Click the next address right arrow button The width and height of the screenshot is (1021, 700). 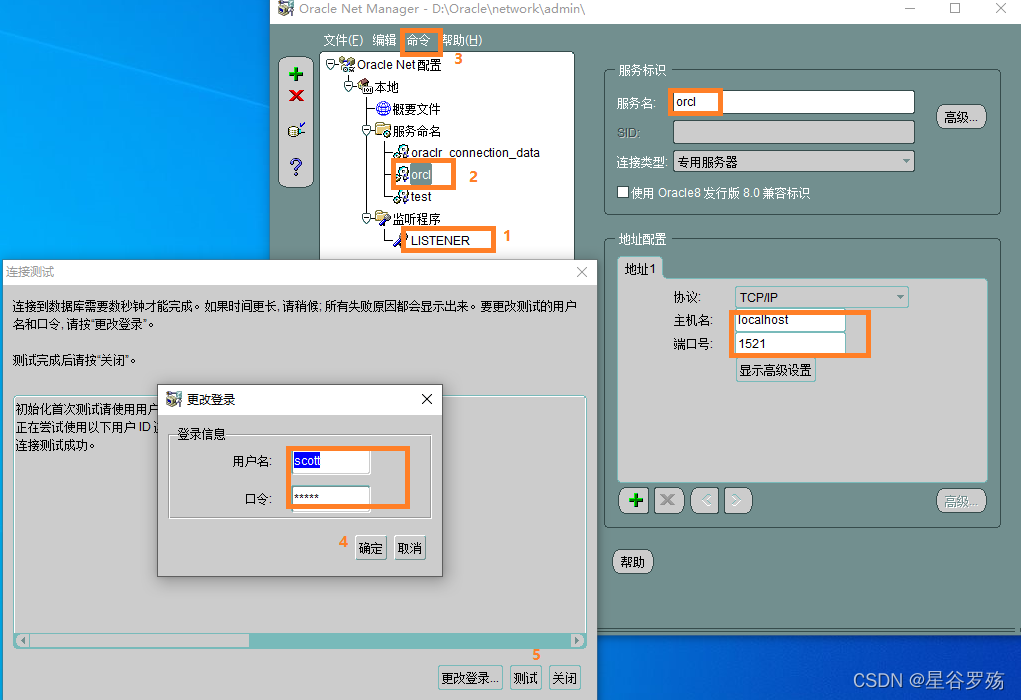point(737,500)
